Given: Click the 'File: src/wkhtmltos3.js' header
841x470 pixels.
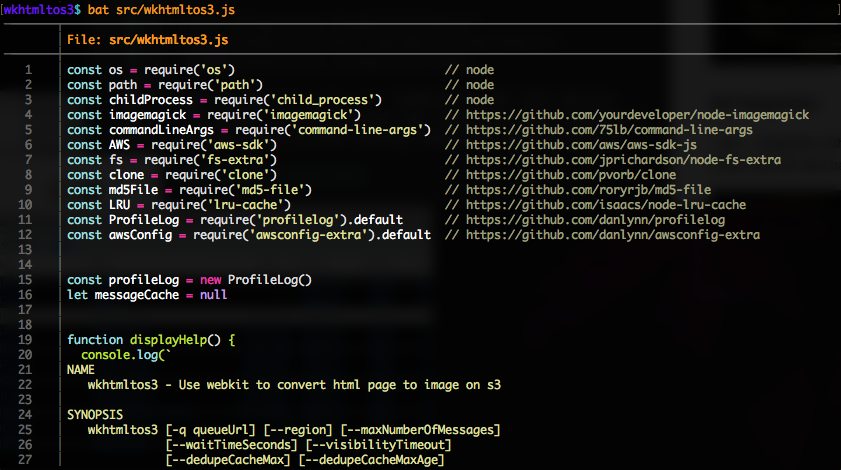Looking at the screenshot, I should pos(147,40).
